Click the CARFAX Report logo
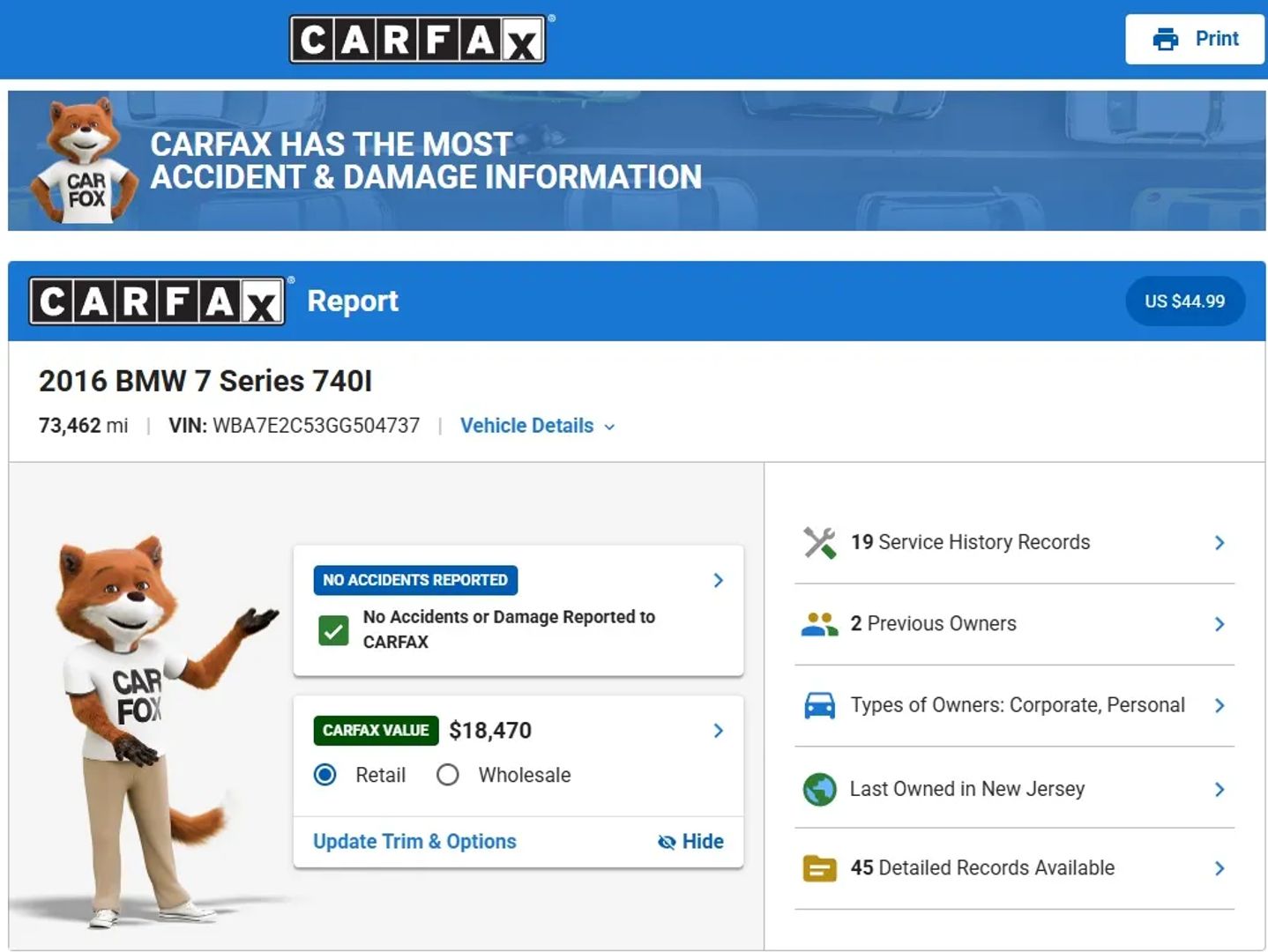This screenshot has height=952, width=1268. pos(157,301)
